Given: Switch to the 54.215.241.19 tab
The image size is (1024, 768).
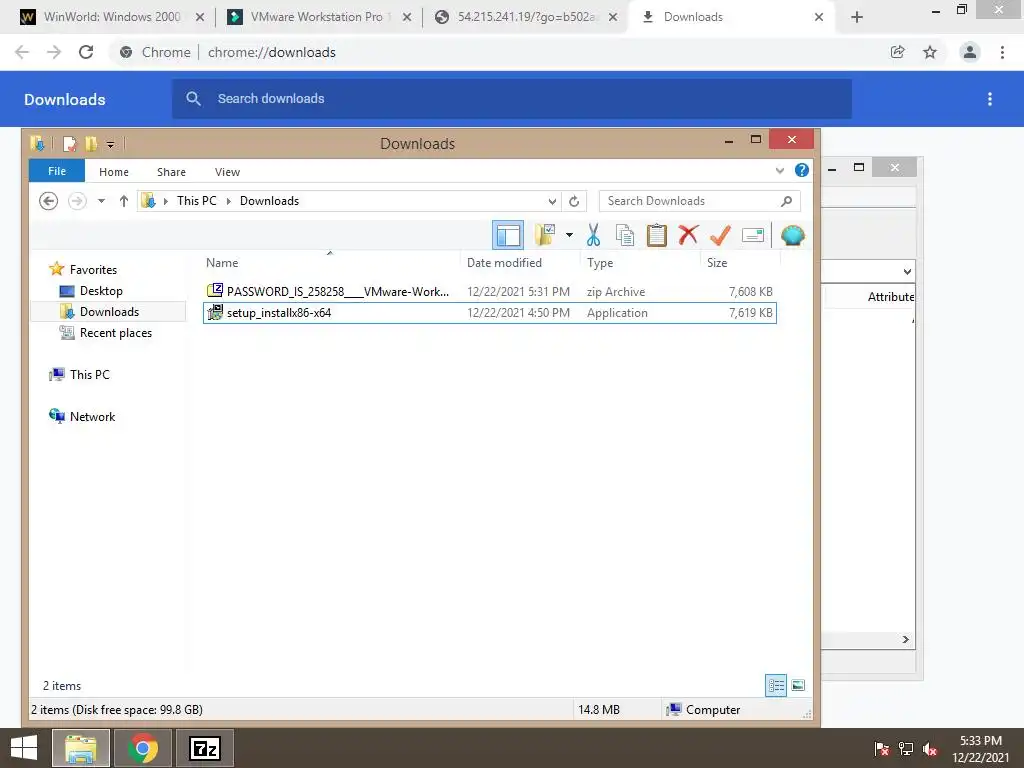Looking at the screenshot, I should (526, 17).
